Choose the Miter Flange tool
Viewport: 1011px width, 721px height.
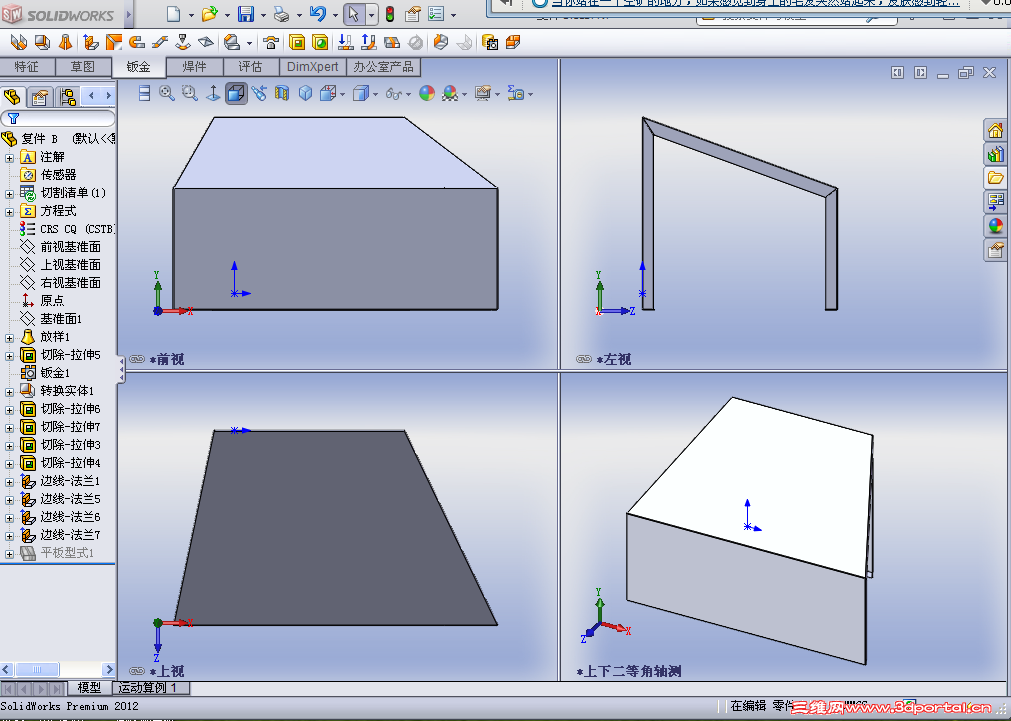pos(113,43)
